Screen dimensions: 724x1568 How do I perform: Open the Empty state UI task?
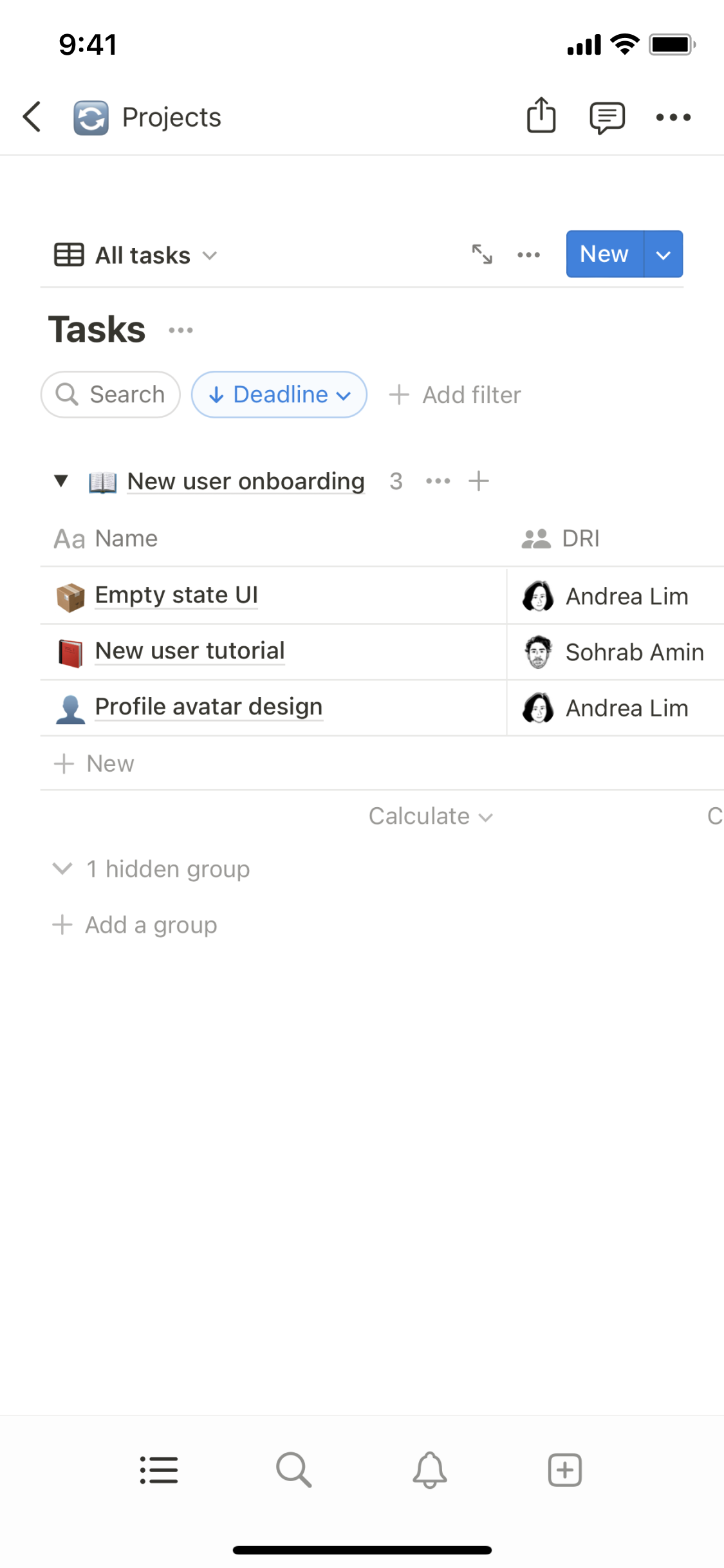click(176, 595)
